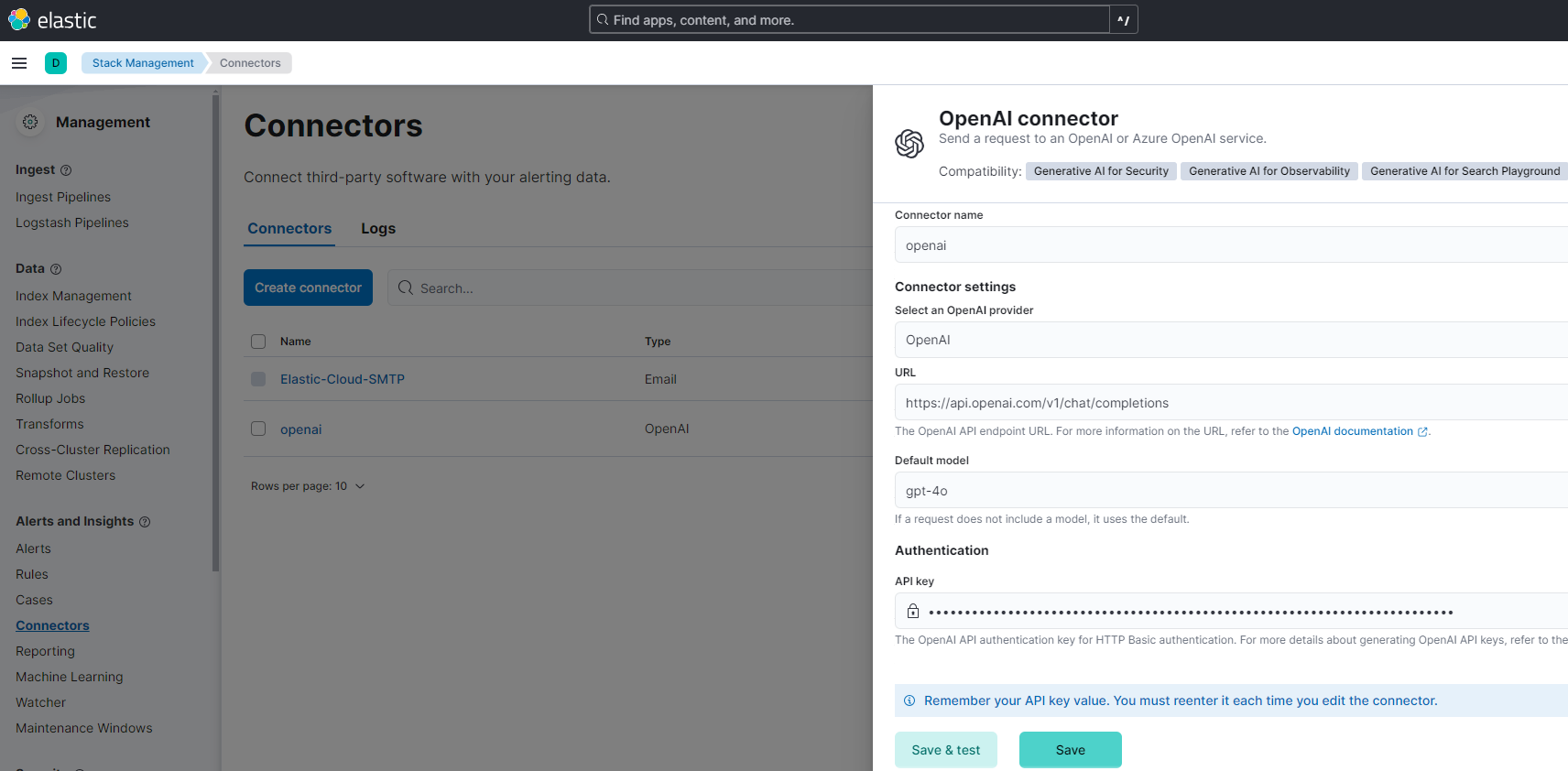Screen dimensions: 1568x771
Task: Open Alerts in the sidebar
Action: tap(33, 548)
